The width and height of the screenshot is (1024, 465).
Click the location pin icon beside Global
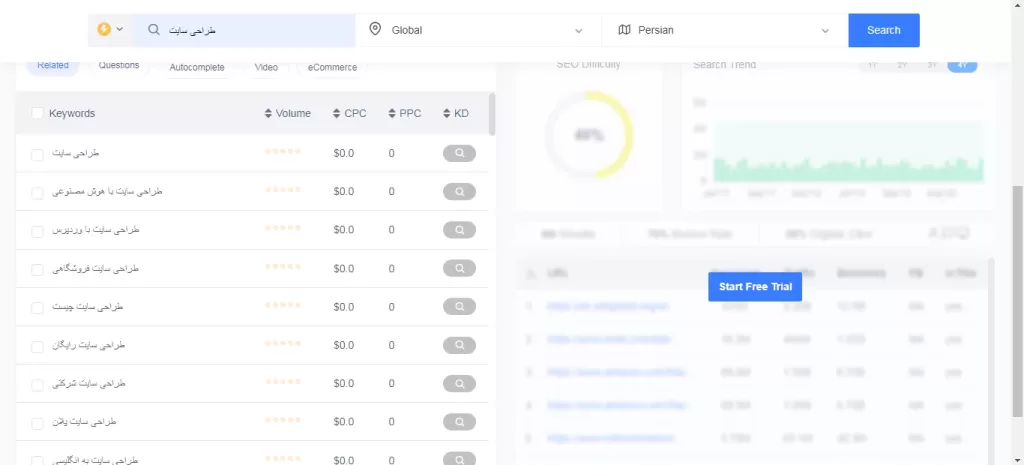[375, 30]
